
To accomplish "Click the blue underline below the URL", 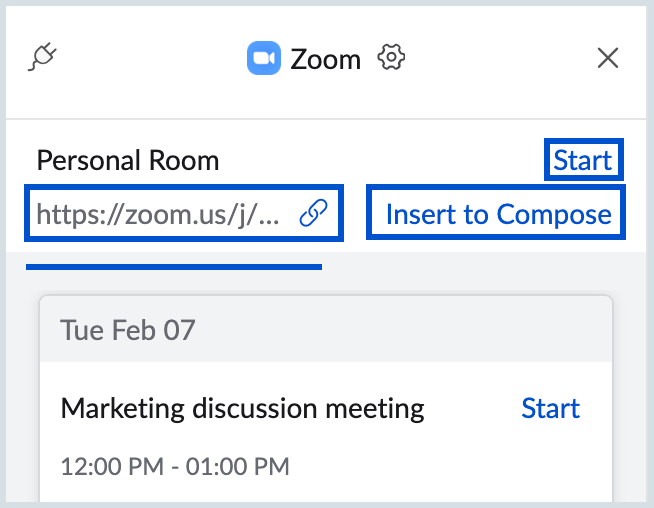I will point(174,267).
